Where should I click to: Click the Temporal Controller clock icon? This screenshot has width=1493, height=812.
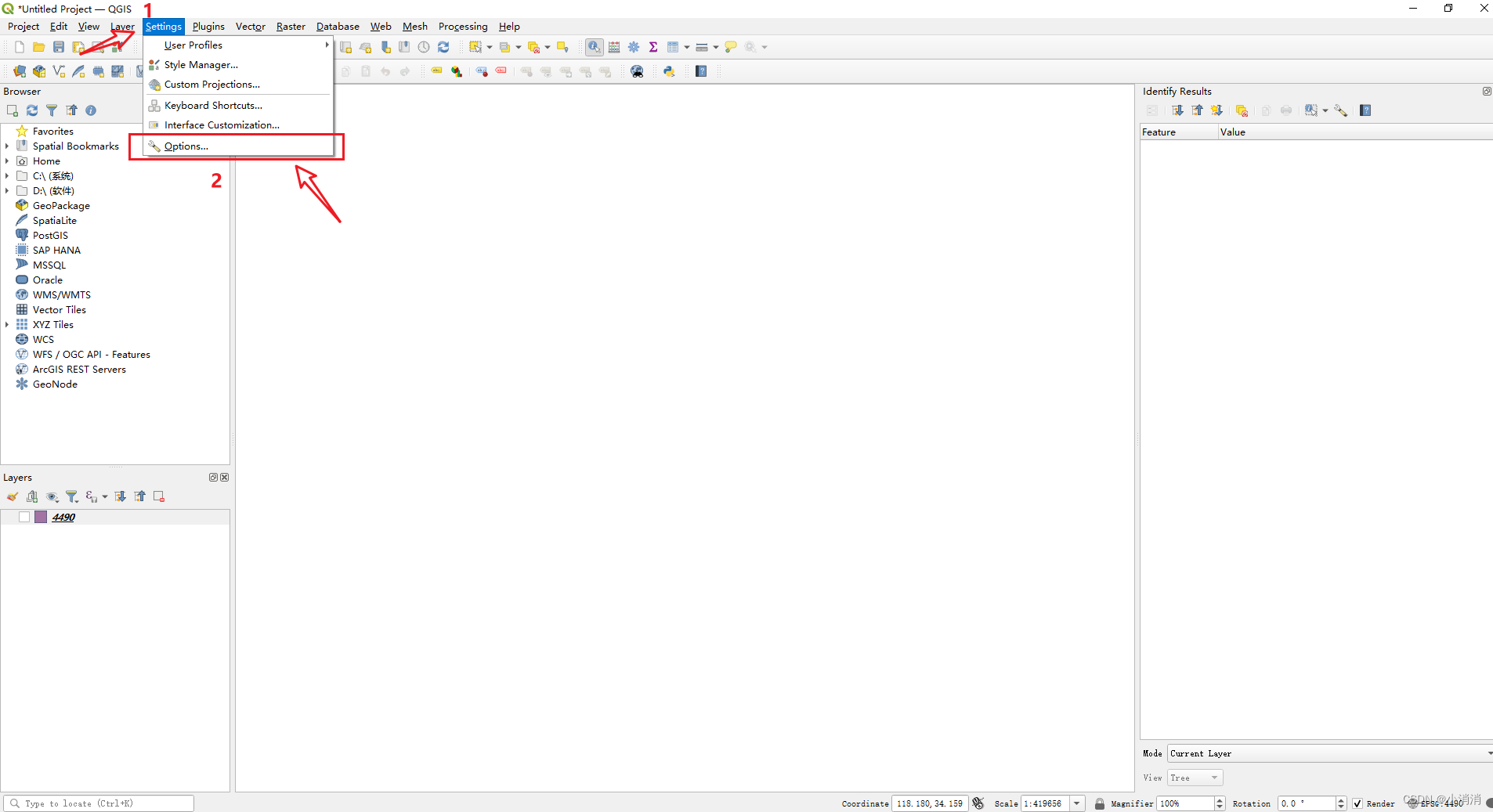click(424, 47)
